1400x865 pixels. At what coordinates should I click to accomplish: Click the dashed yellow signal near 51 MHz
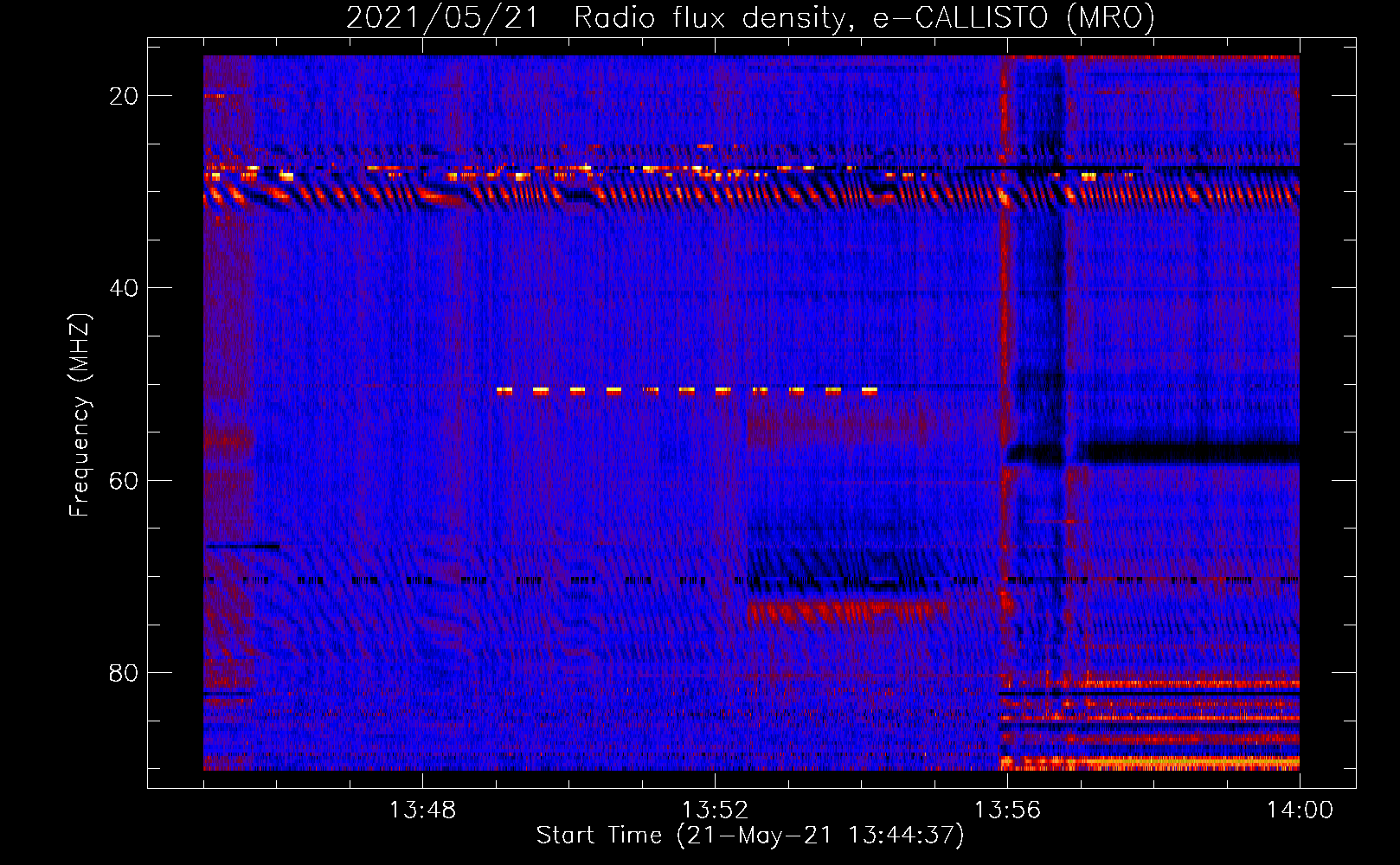click(x=687, y=391)
